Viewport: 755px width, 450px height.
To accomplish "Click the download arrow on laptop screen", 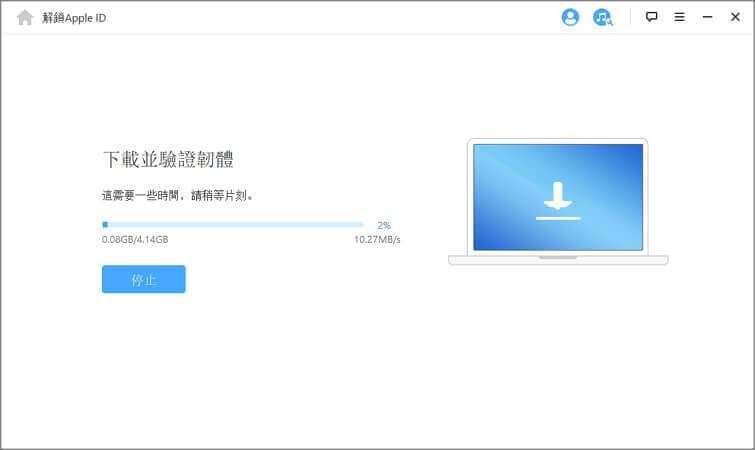I will [557, 198].
